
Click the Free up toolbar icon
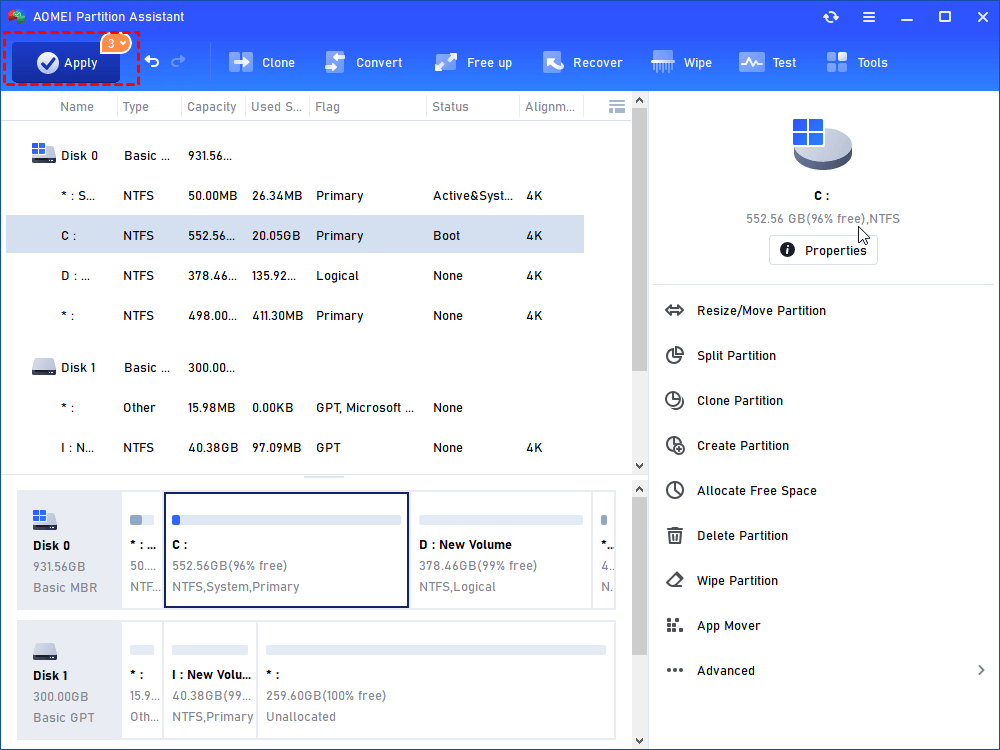(x=473, y=62)
